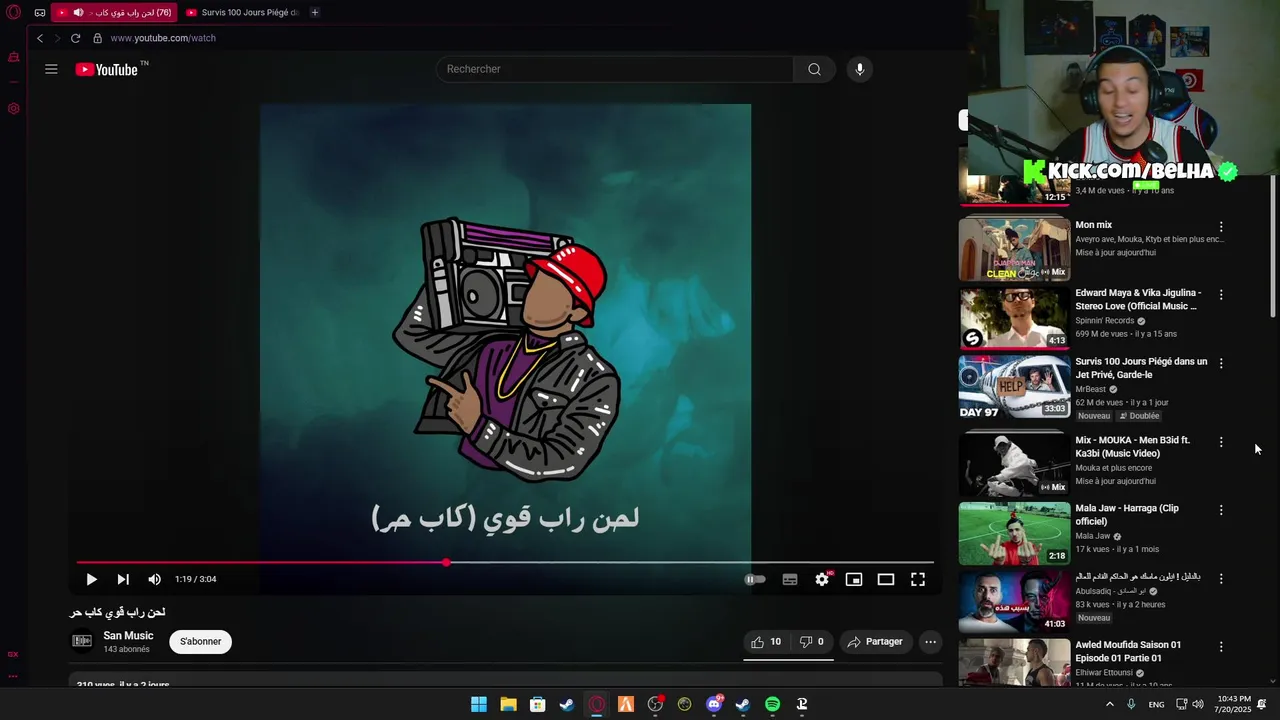Open a new browser tab
Image resolution: width=1280 pixels, height=720 pixels.
pyautogui.click(x=314, y=13)
